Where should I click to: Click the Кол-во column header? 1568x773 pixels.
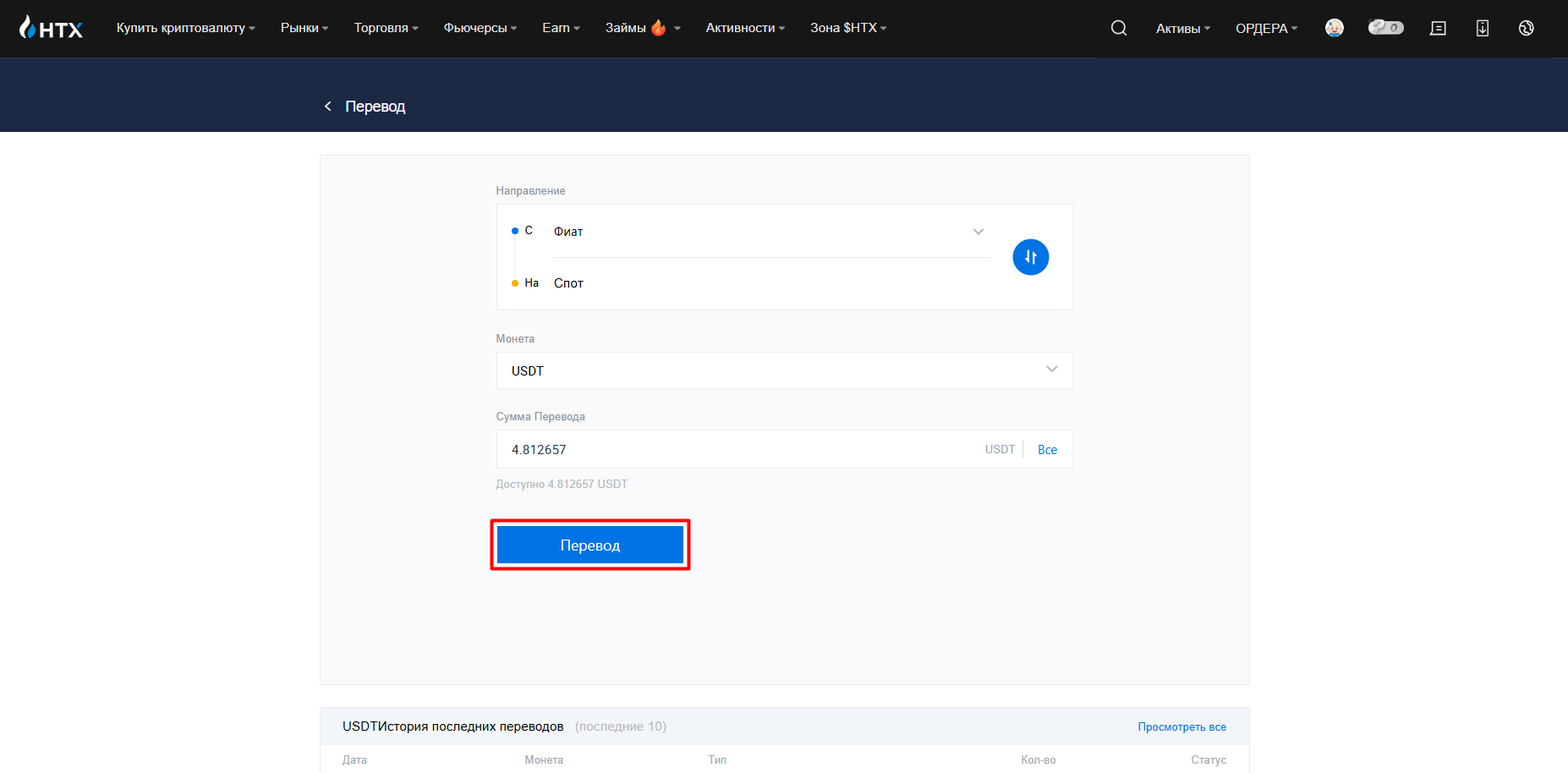[x=1039, y=760]
